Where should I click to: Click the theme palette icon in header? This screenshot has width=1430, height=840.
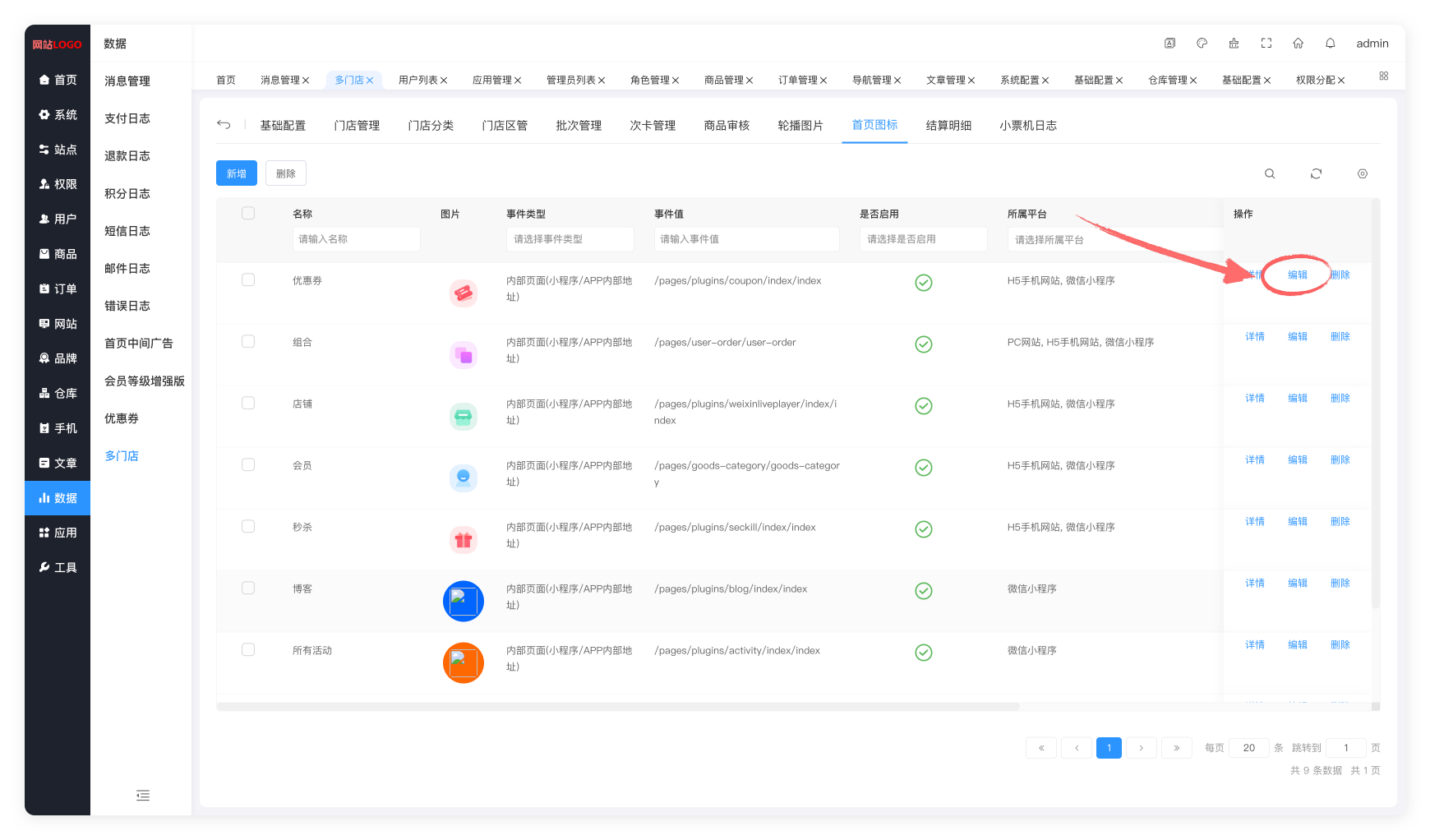coord(1202,44)
